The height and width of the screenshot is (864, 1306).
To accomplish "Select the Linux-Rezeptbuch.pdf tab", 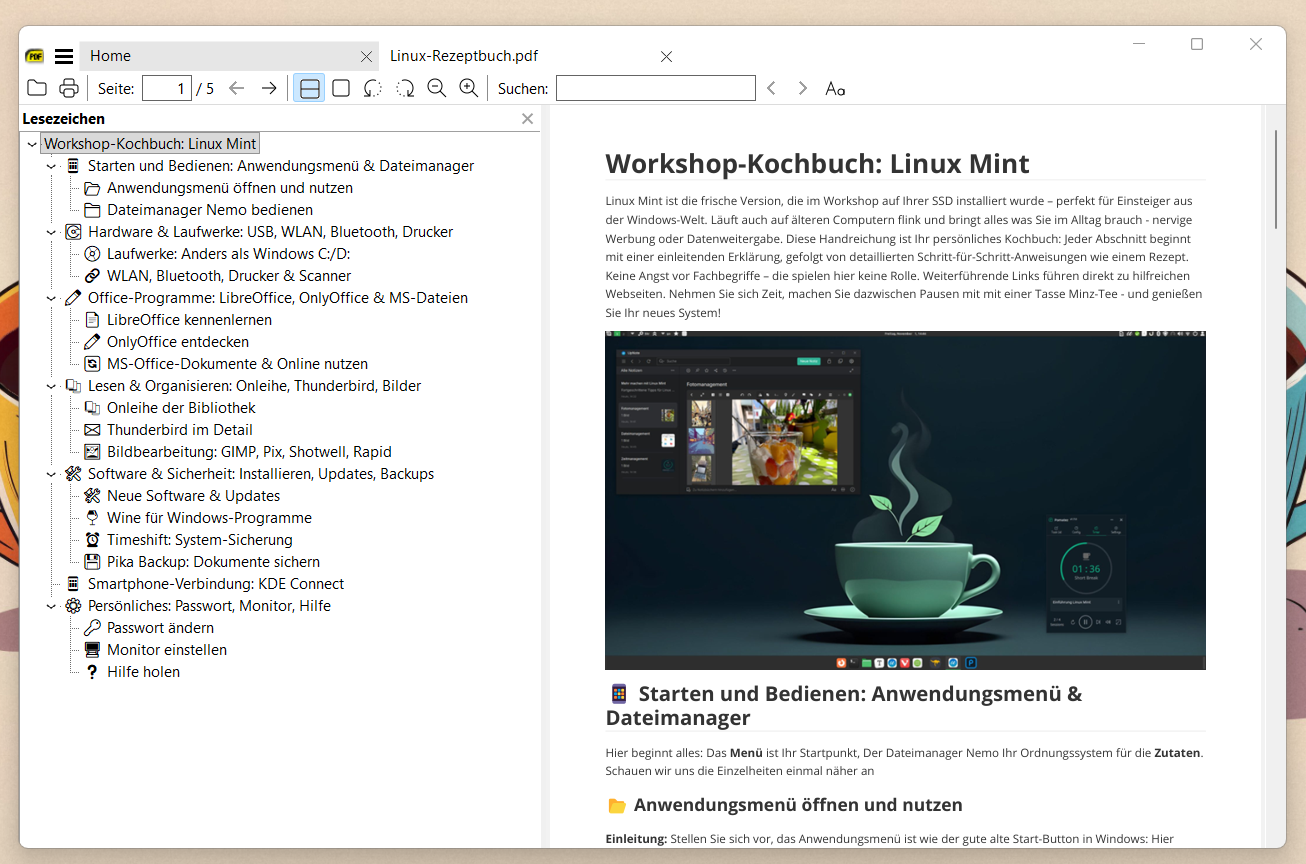I will (464, 56).
